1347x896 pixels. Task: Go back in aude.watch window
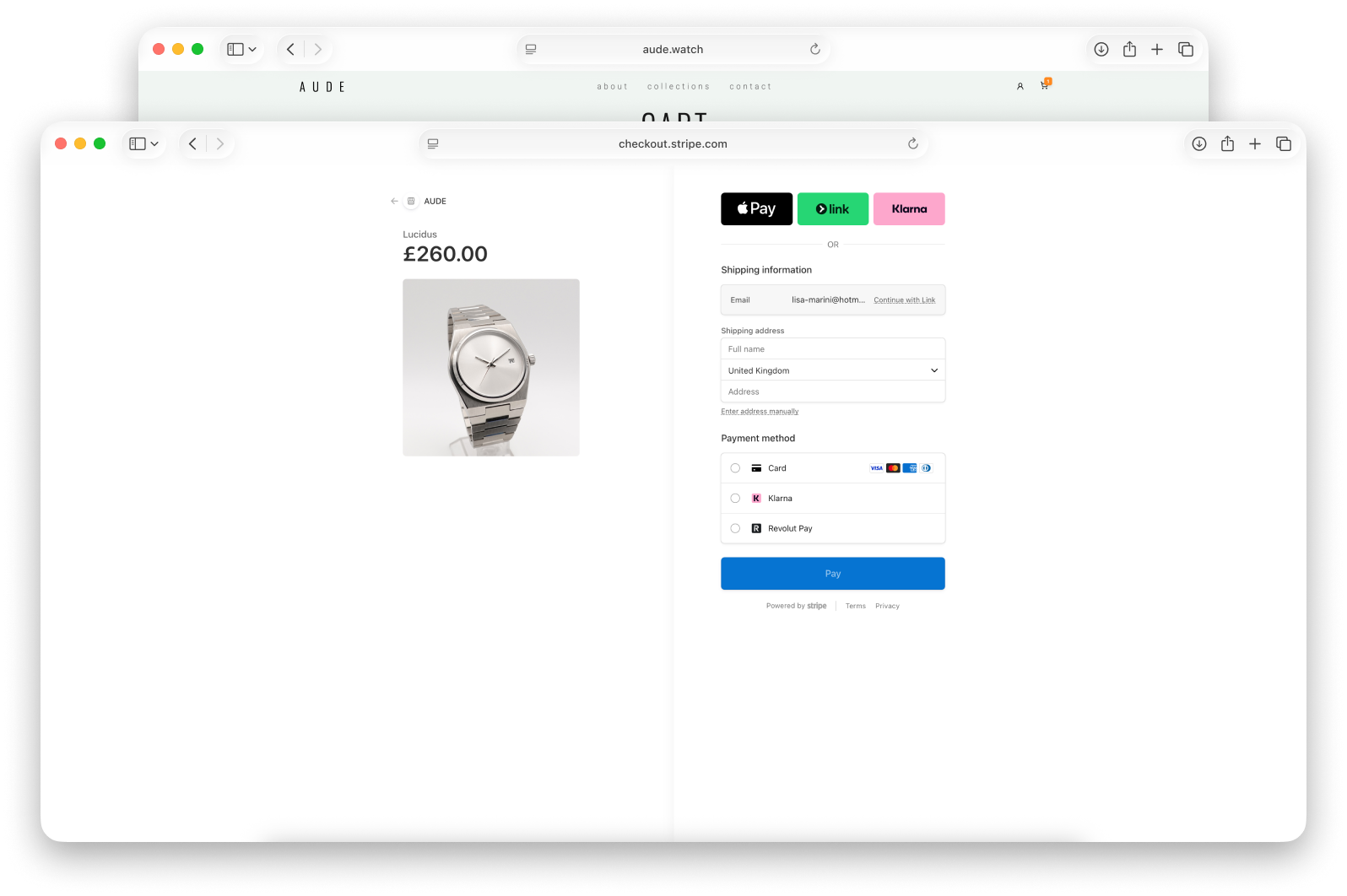pos(291,50)
